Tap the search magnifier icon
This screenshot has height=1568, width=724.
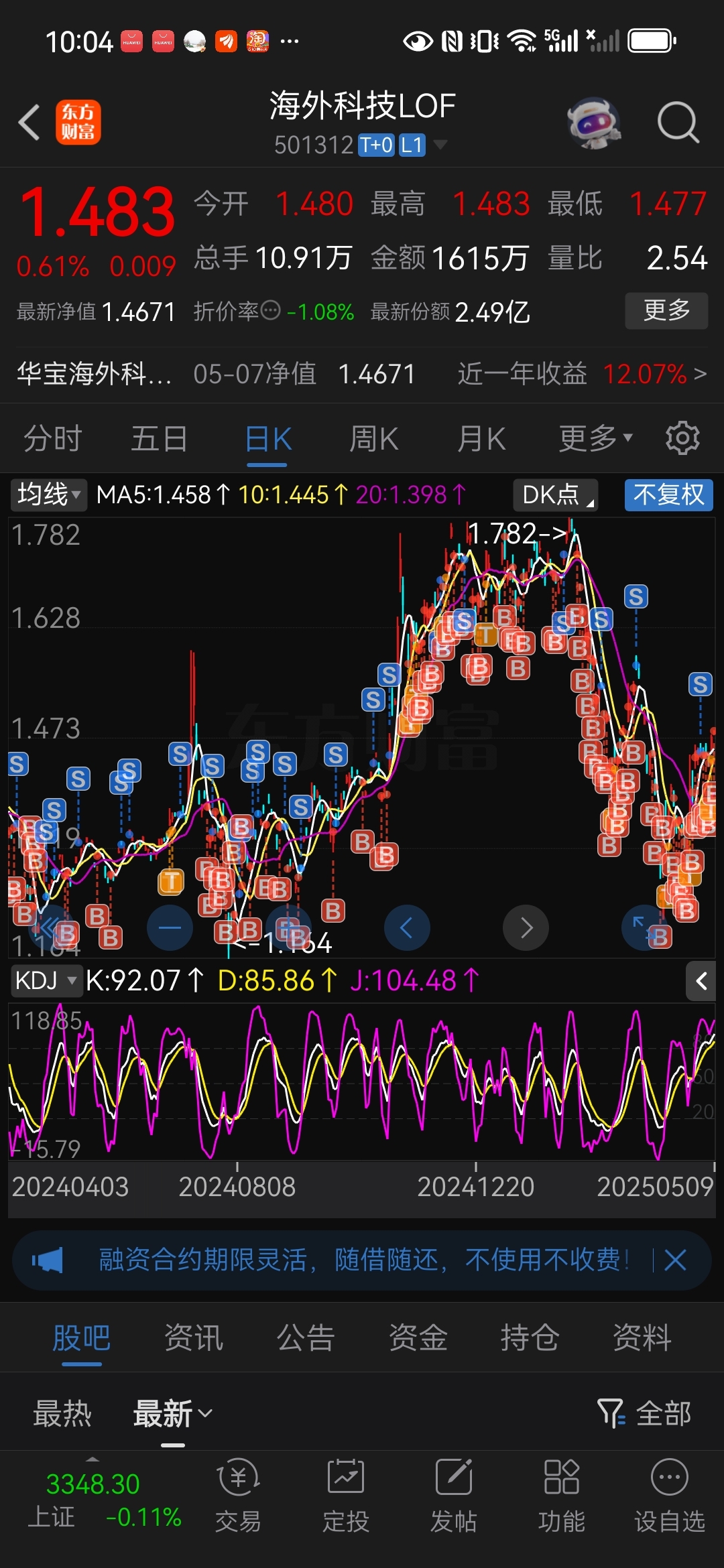coord(678,123)
